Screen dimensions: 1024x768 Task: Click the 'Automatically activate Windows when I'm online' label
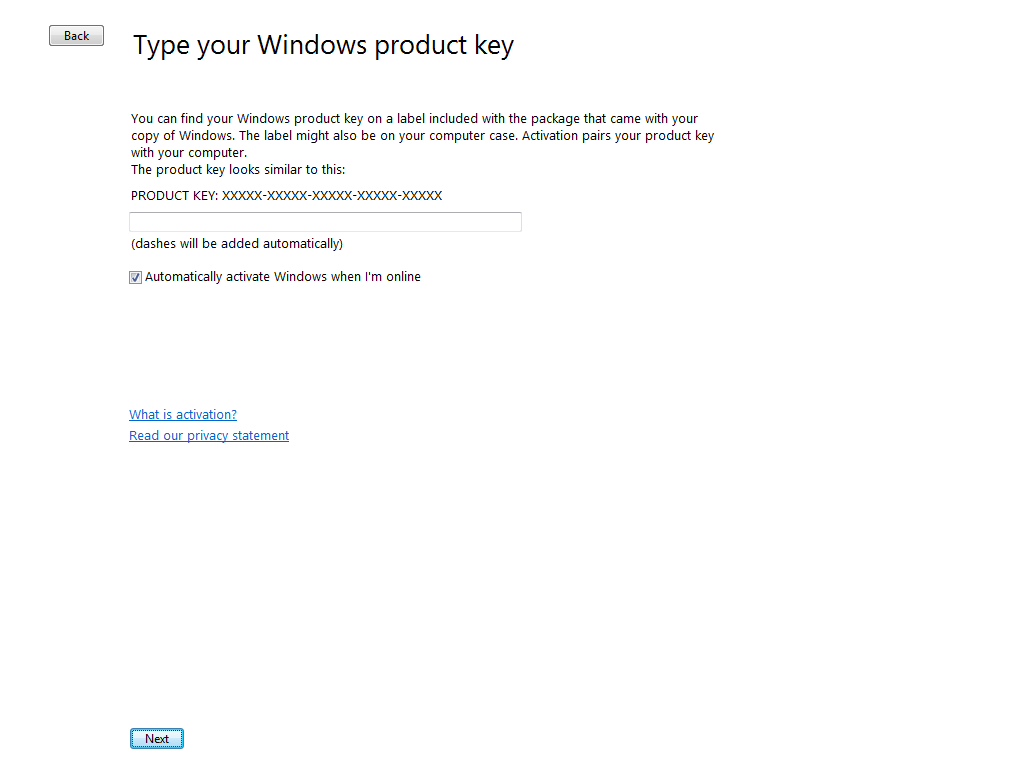[282, 277]
